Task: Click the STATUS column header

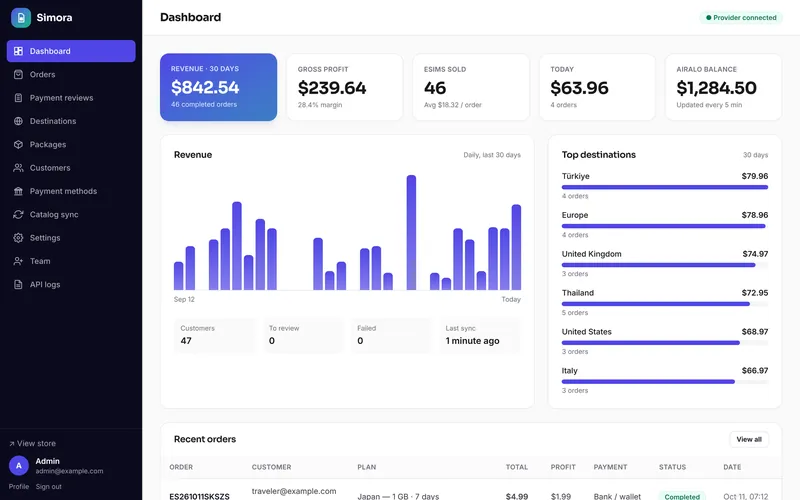Action: coord(672,467)
